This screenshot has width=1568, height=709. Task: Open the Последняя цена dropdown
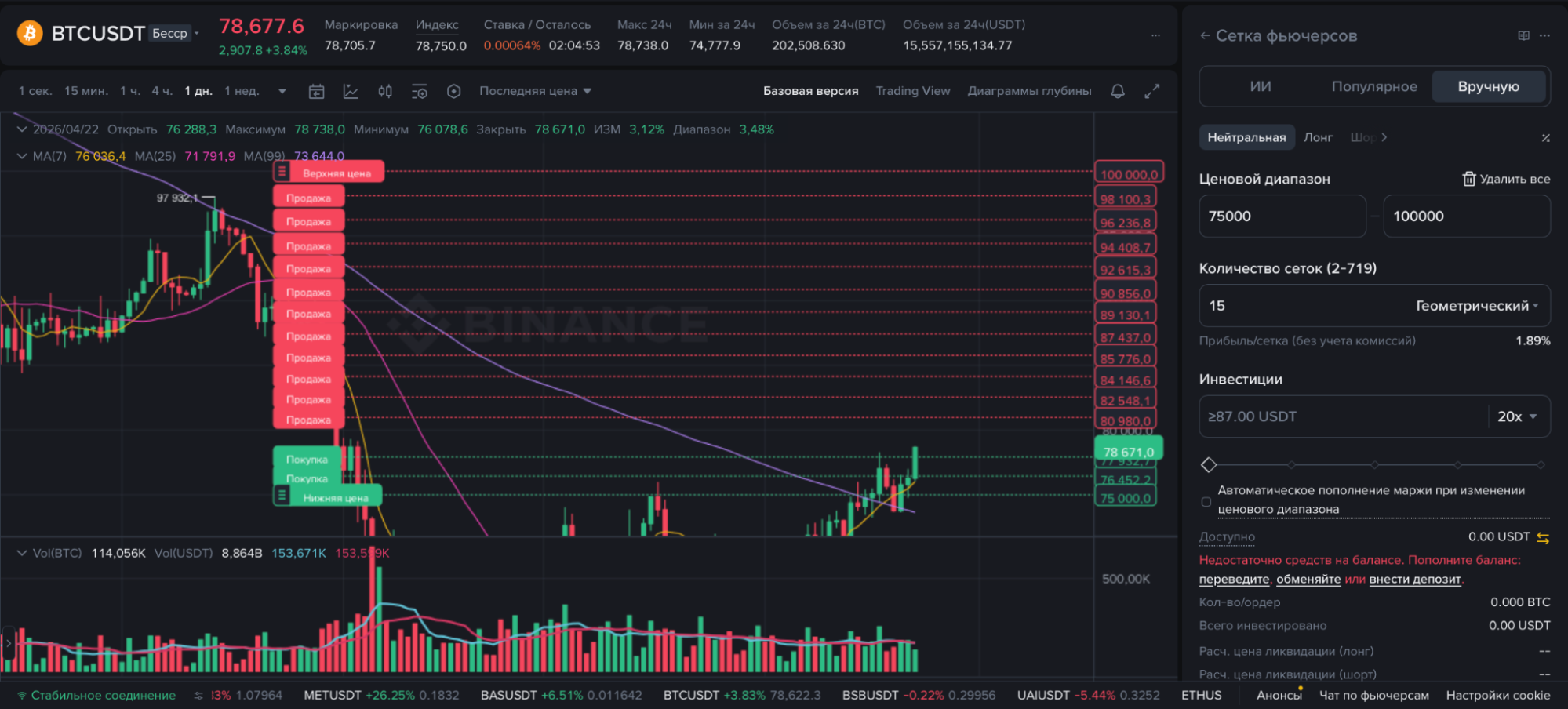click(535, 90)
